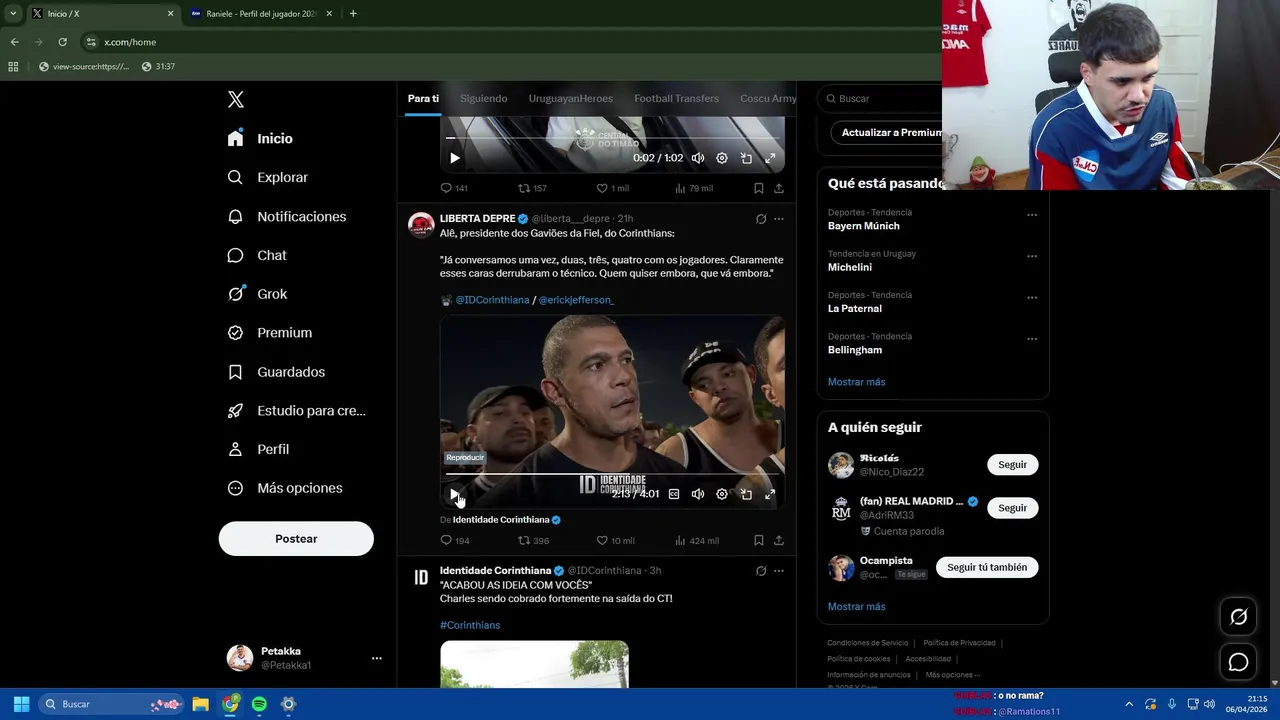
Task: Mute the Corinthians video volume
Action: pos(698,494)
